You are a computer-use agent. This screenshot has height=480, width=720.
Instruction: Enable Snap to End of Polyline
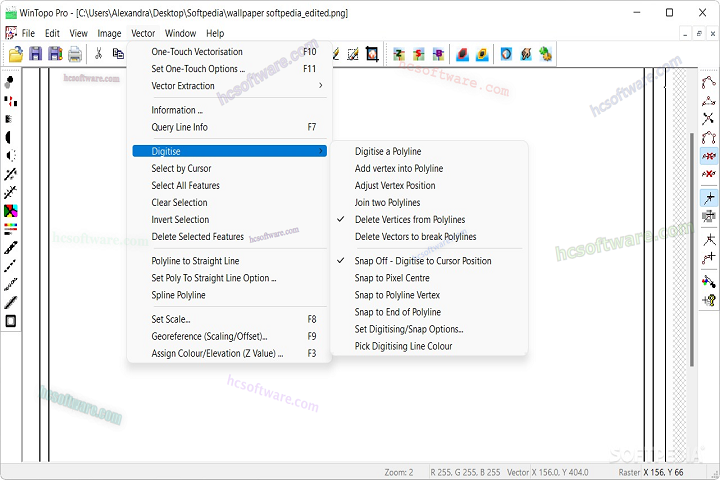click(398, 312)
